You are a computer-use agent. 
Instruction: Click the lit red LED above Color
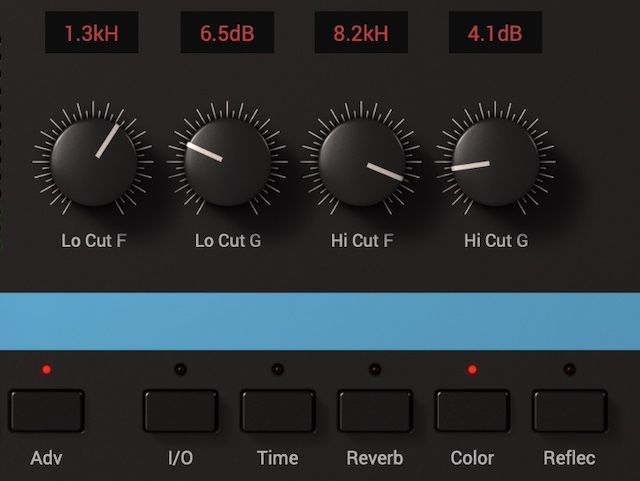472,370
